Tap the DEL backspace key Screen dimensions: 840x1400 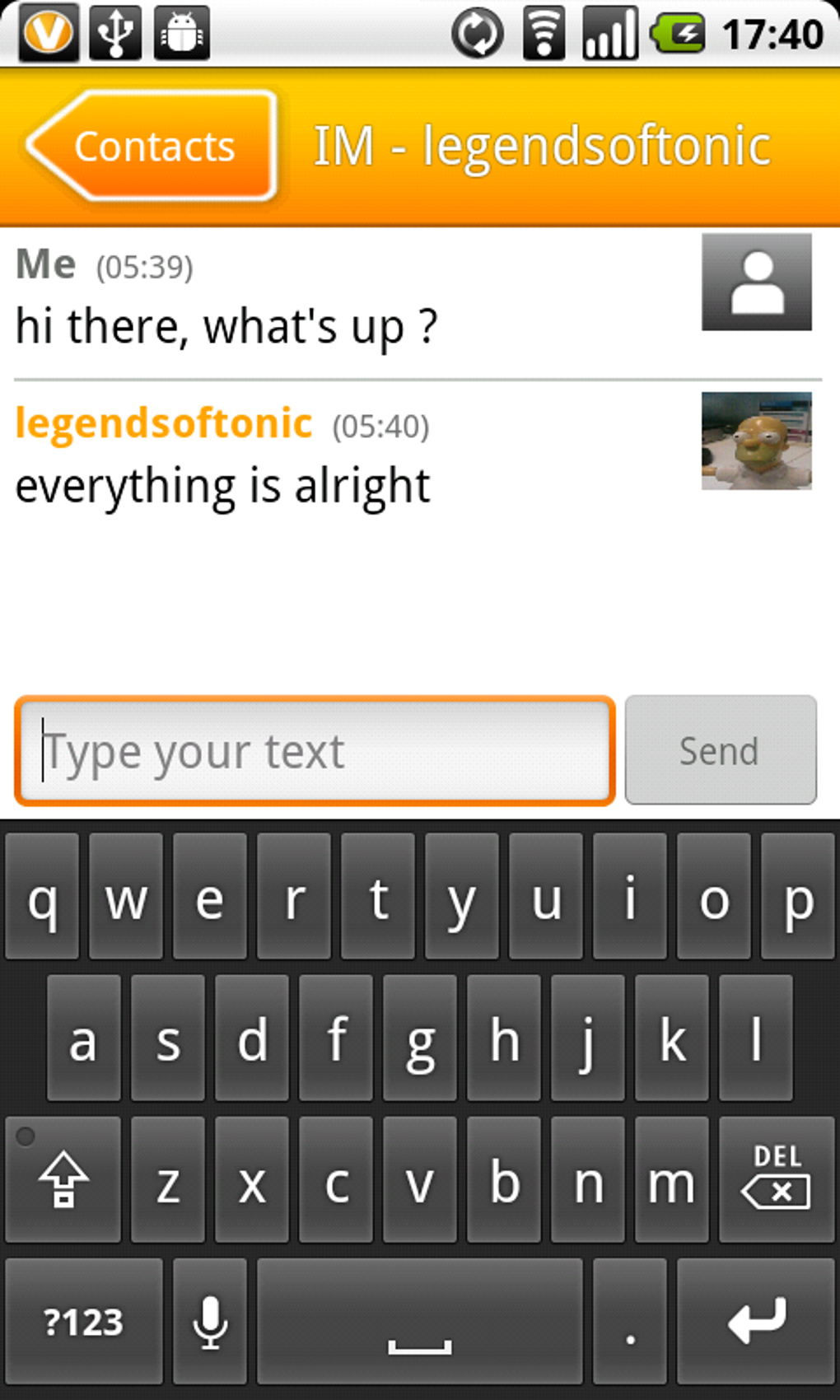coord(777,1179)
